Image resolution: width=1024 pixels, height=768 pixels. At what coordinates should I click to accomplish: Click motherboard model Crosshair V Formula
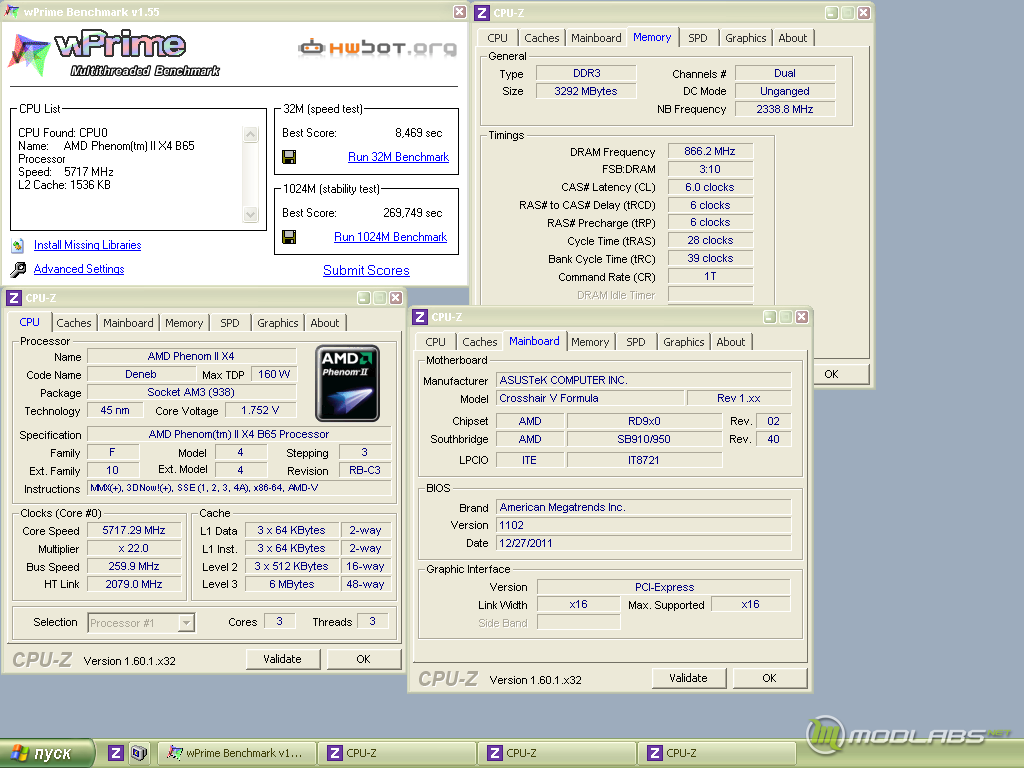(x=590, y=398)
